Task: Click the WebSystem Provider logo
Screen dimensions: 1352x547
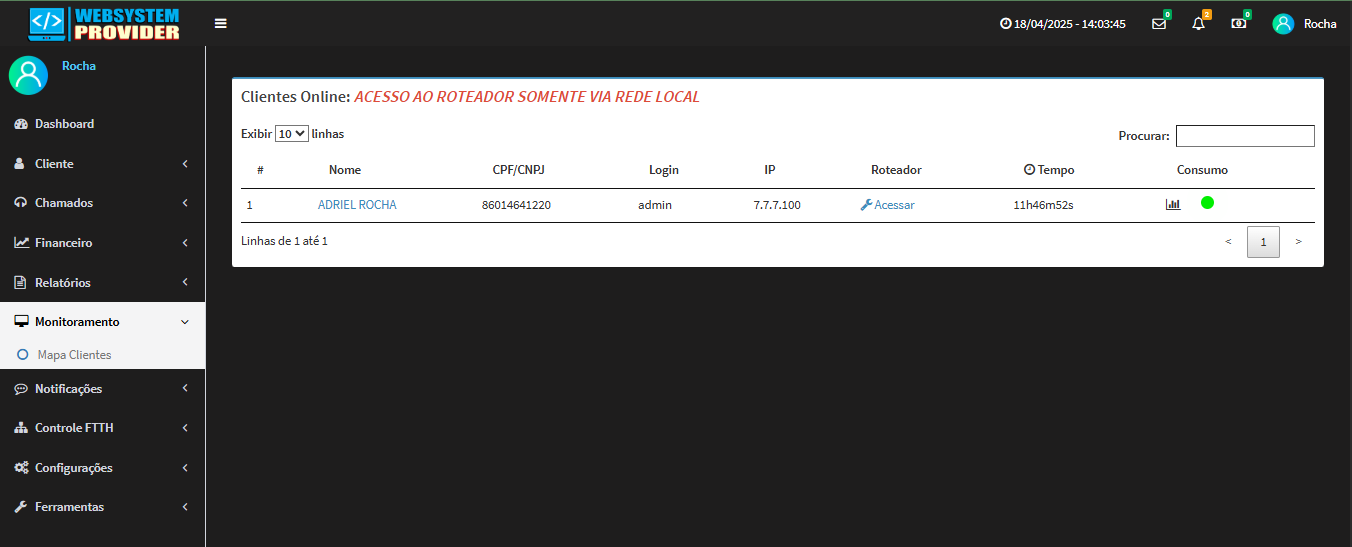Action: tap(104, 23)
